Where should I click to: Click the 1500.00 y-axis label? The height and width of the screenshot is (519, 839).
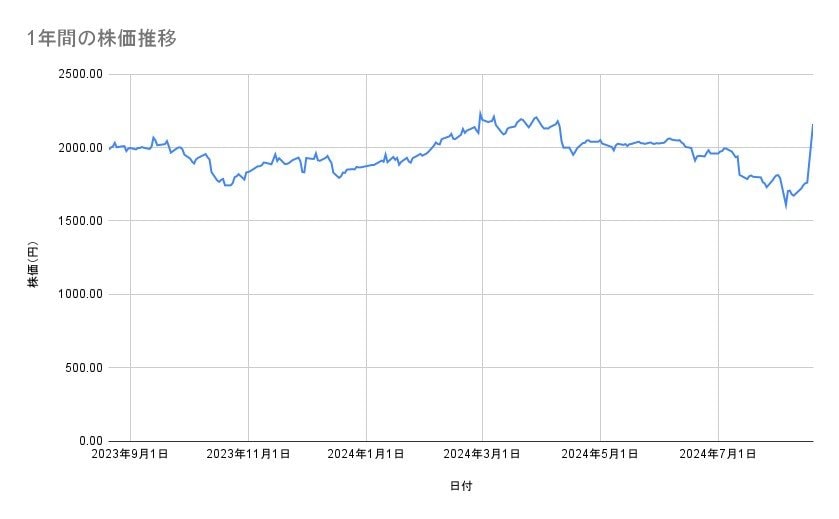point(78,221)
